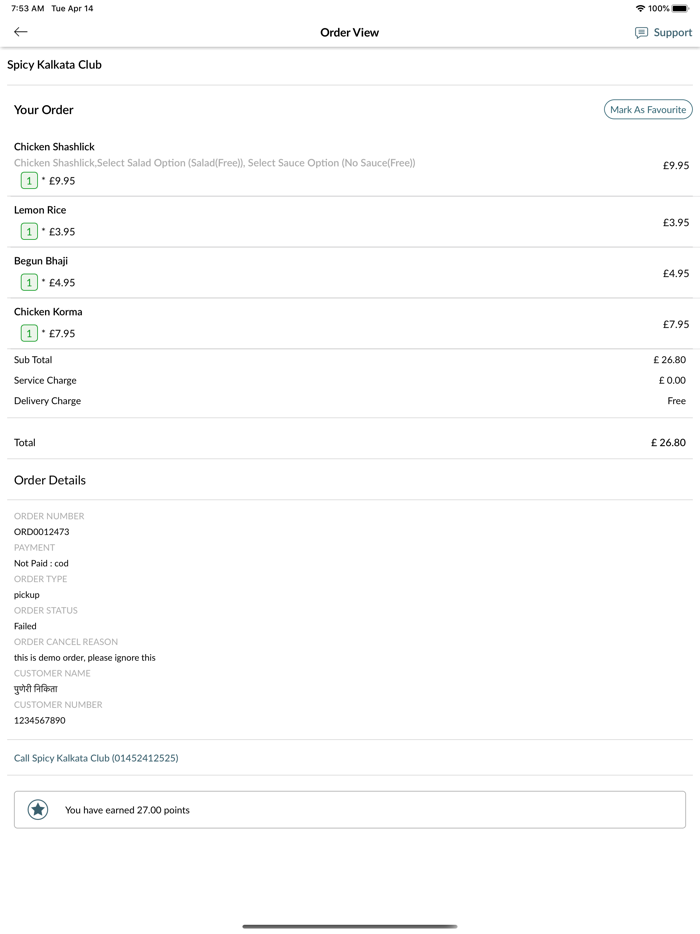The height and width of the screenshot is (934, 700).
Task: Tap the customer number 1234567890
Action: [39, 720]
